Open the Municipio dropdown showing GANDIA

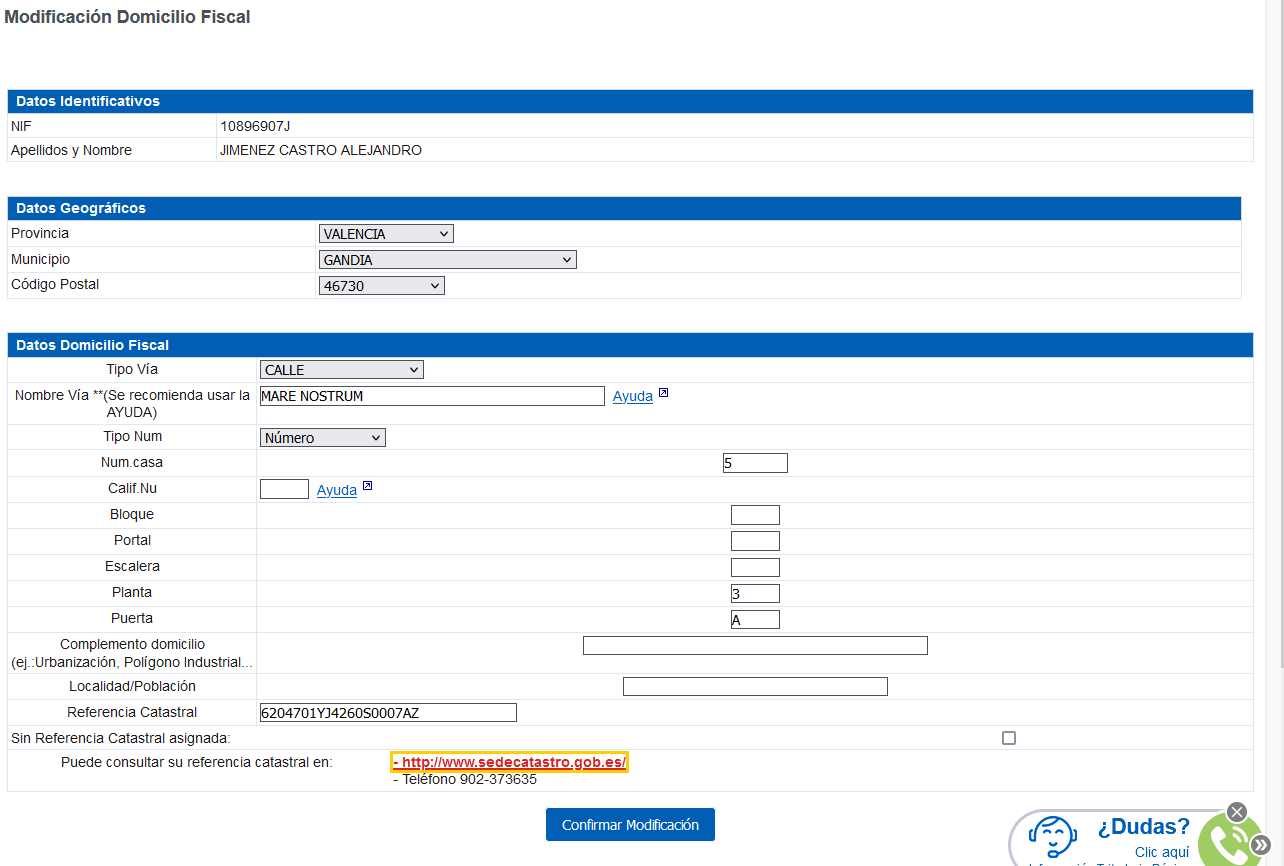[x=448, y=260]
